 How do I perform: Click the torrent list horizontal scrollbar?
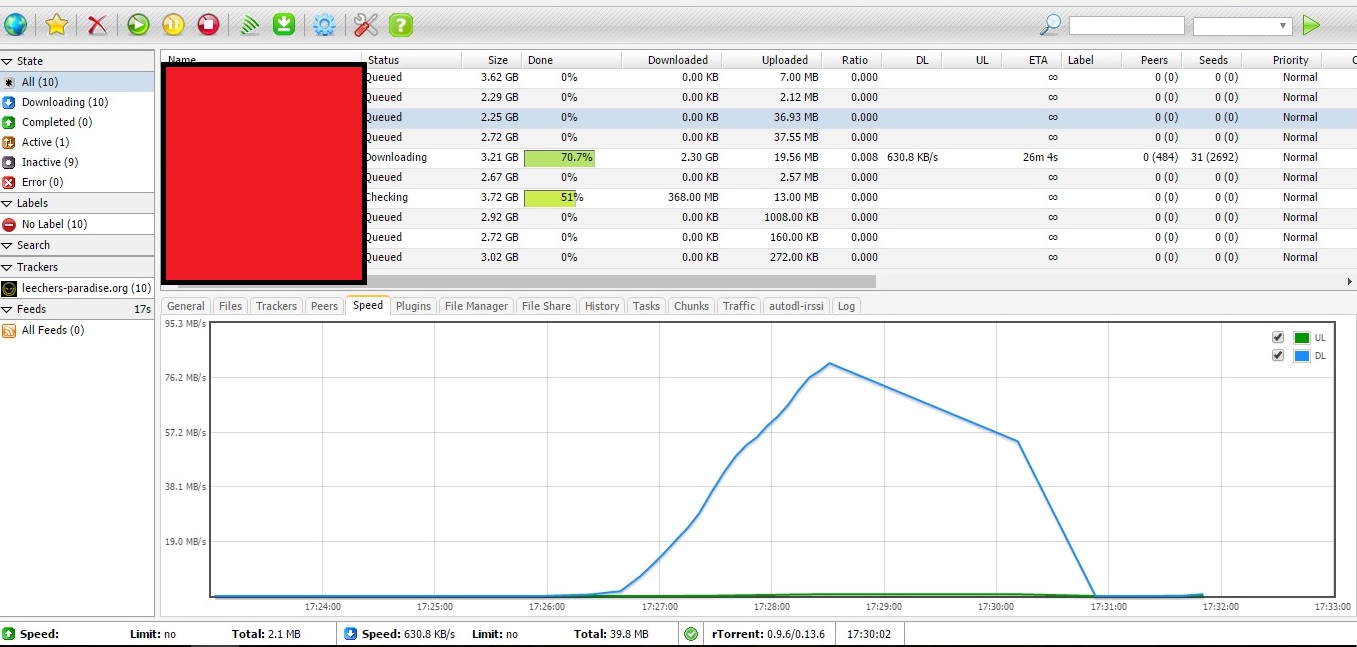click(x=519, y=282)
